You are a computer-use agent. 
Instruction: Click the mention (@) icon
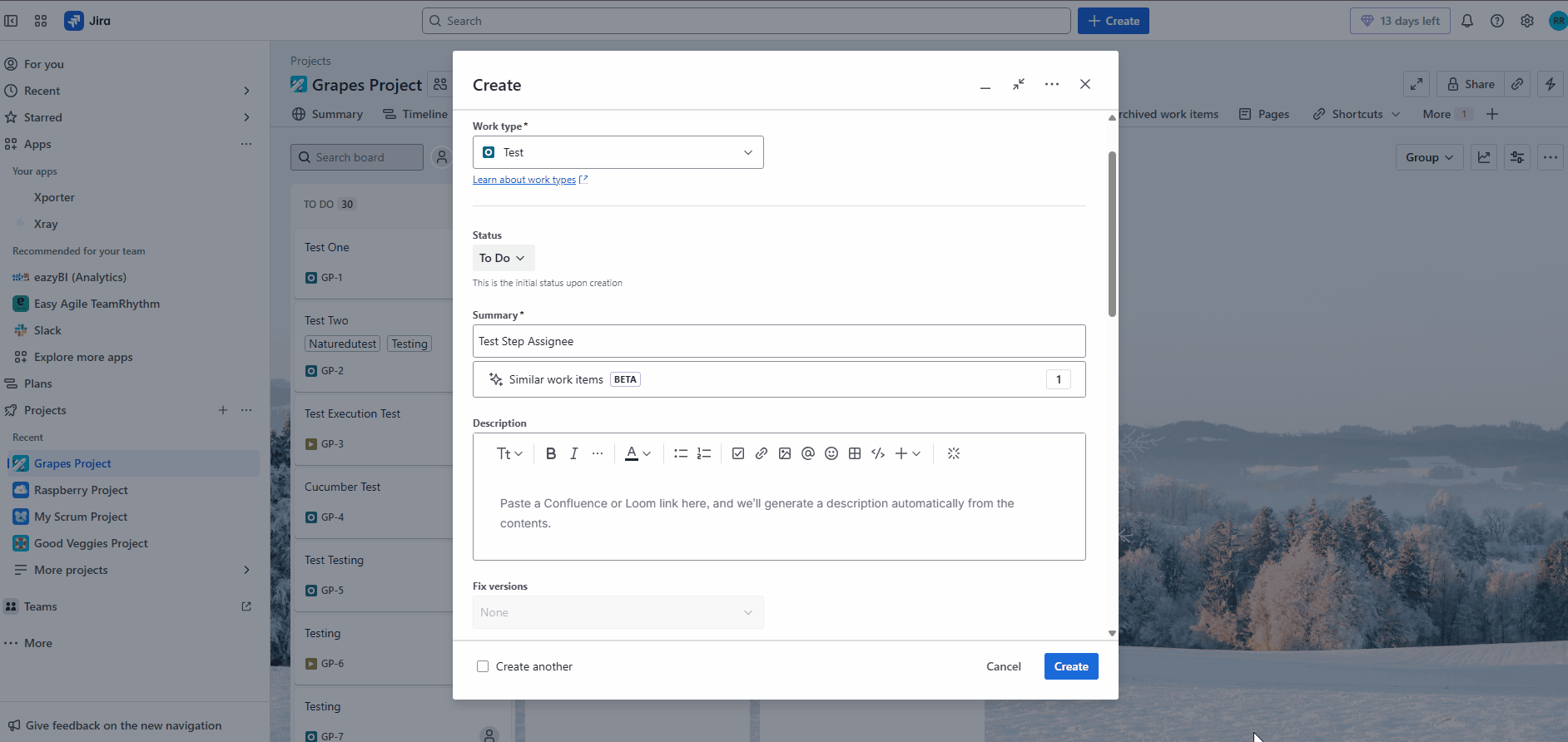pyautogui.click(x=808, y=453)
